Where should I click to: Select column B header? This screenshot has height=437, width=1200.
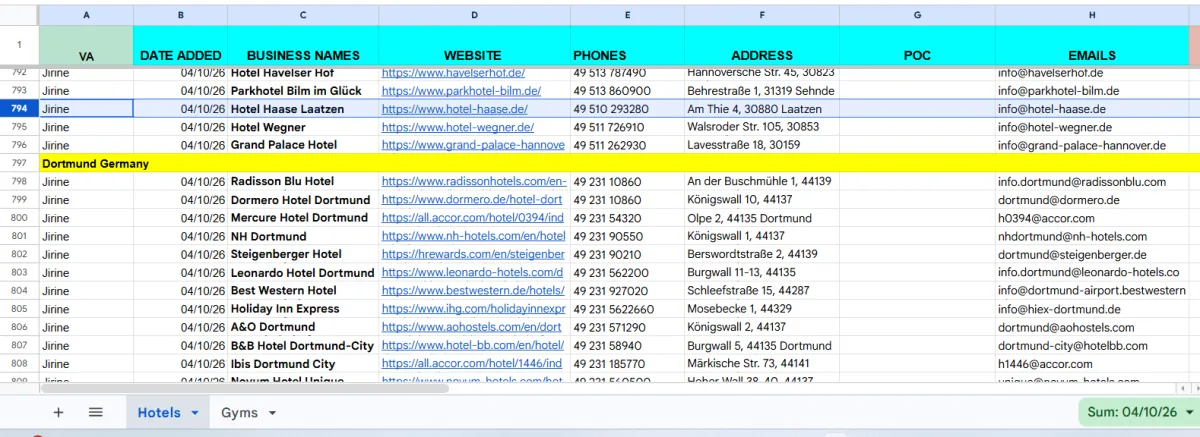click(180, 15)
